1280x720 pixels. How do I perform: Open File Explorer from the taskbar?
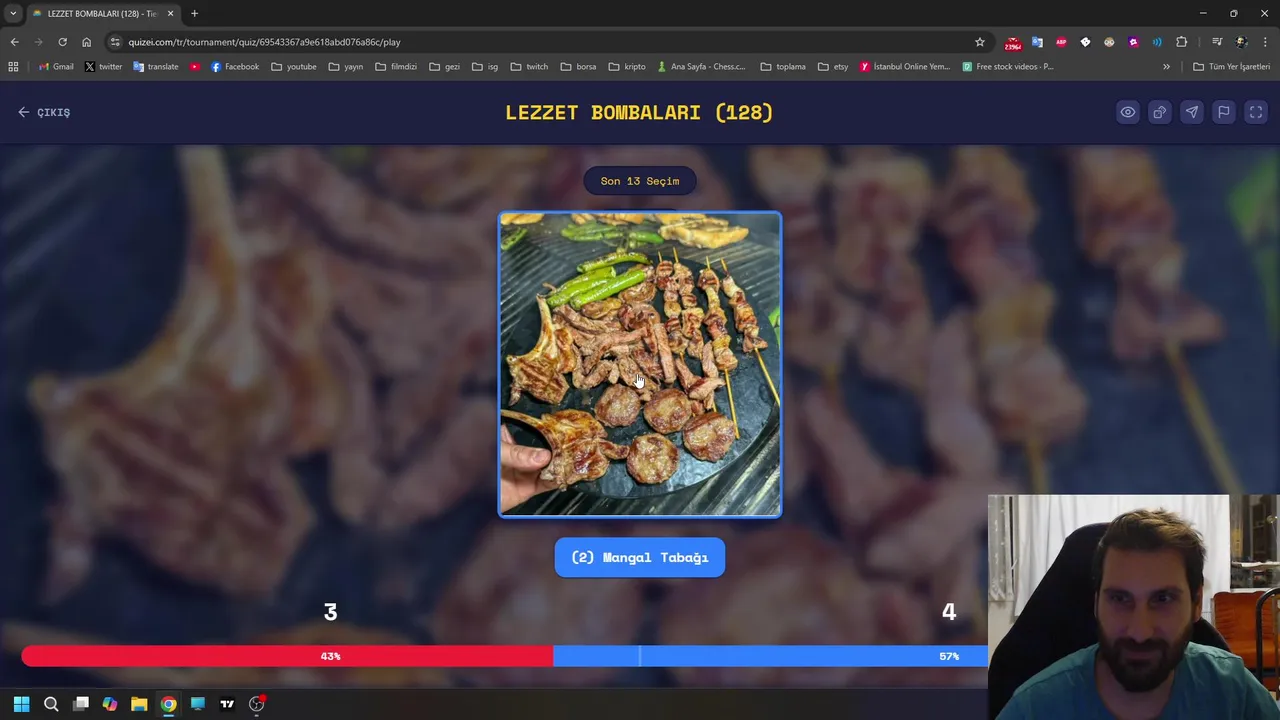[x=139, y=704]
